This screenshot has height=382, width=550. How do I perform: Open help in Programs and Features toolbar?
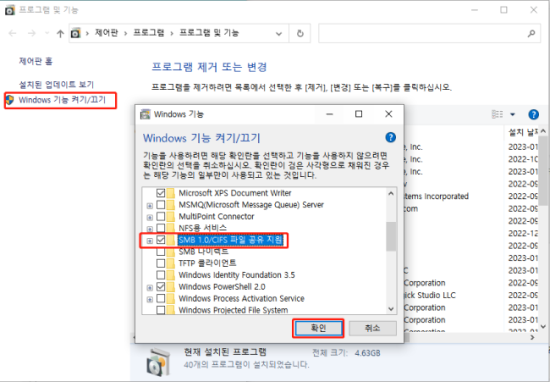point(534,114)
